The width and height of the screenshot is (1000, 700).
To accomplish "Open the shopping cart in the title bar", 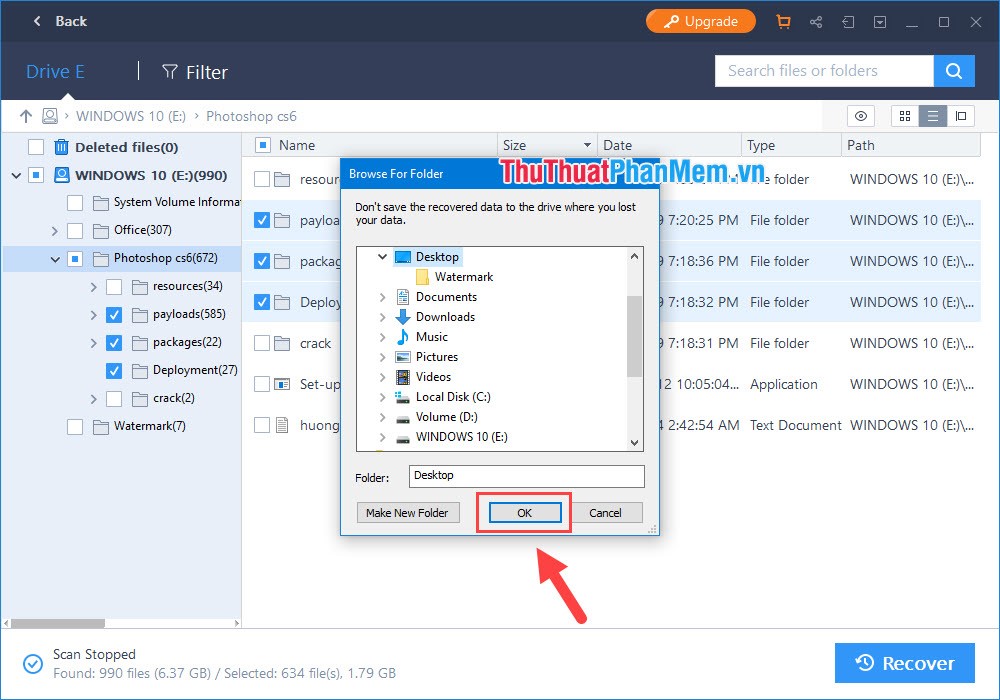I will click(x=784, y=21).
